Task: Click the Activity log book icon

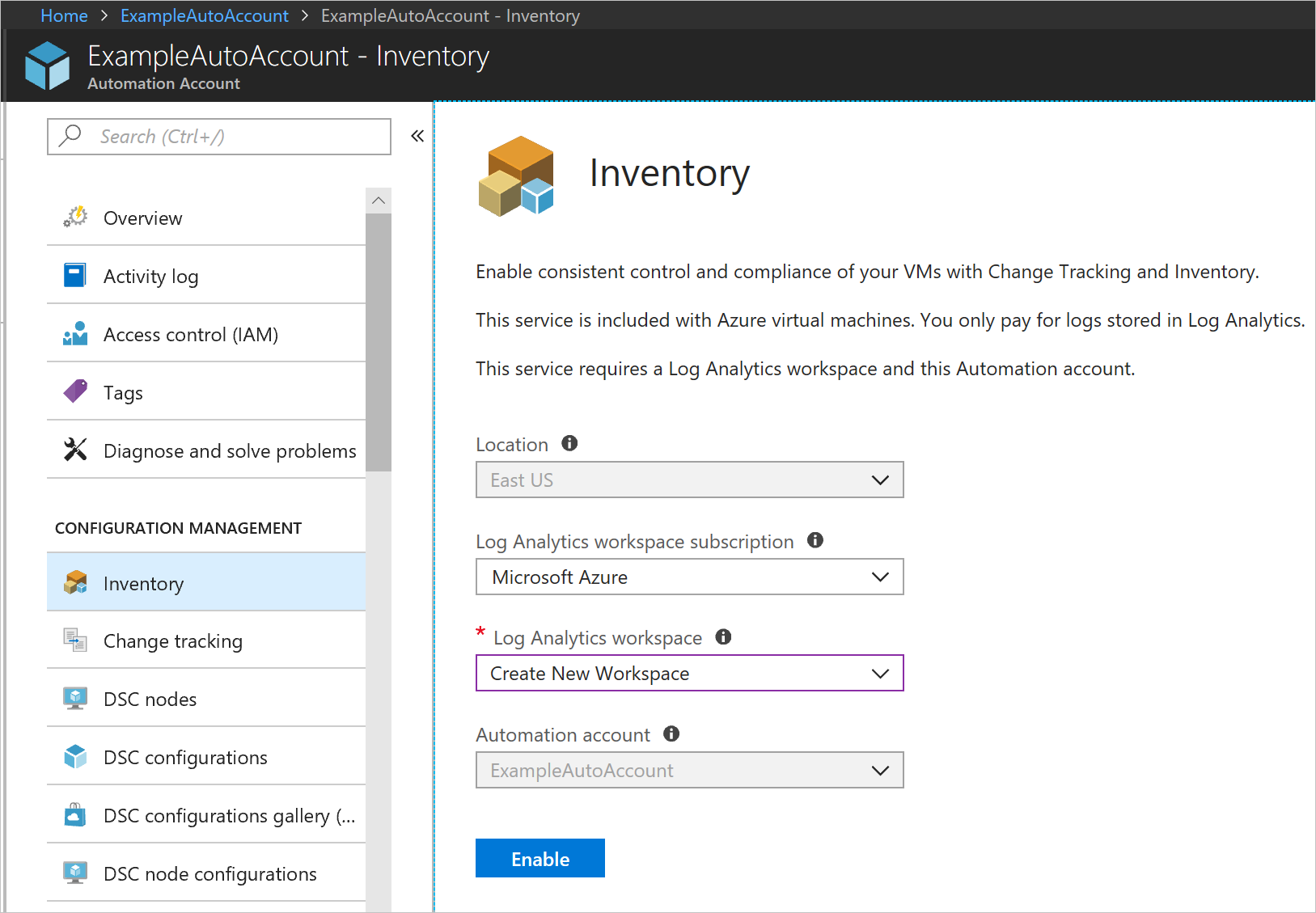Action: point(75,275)
